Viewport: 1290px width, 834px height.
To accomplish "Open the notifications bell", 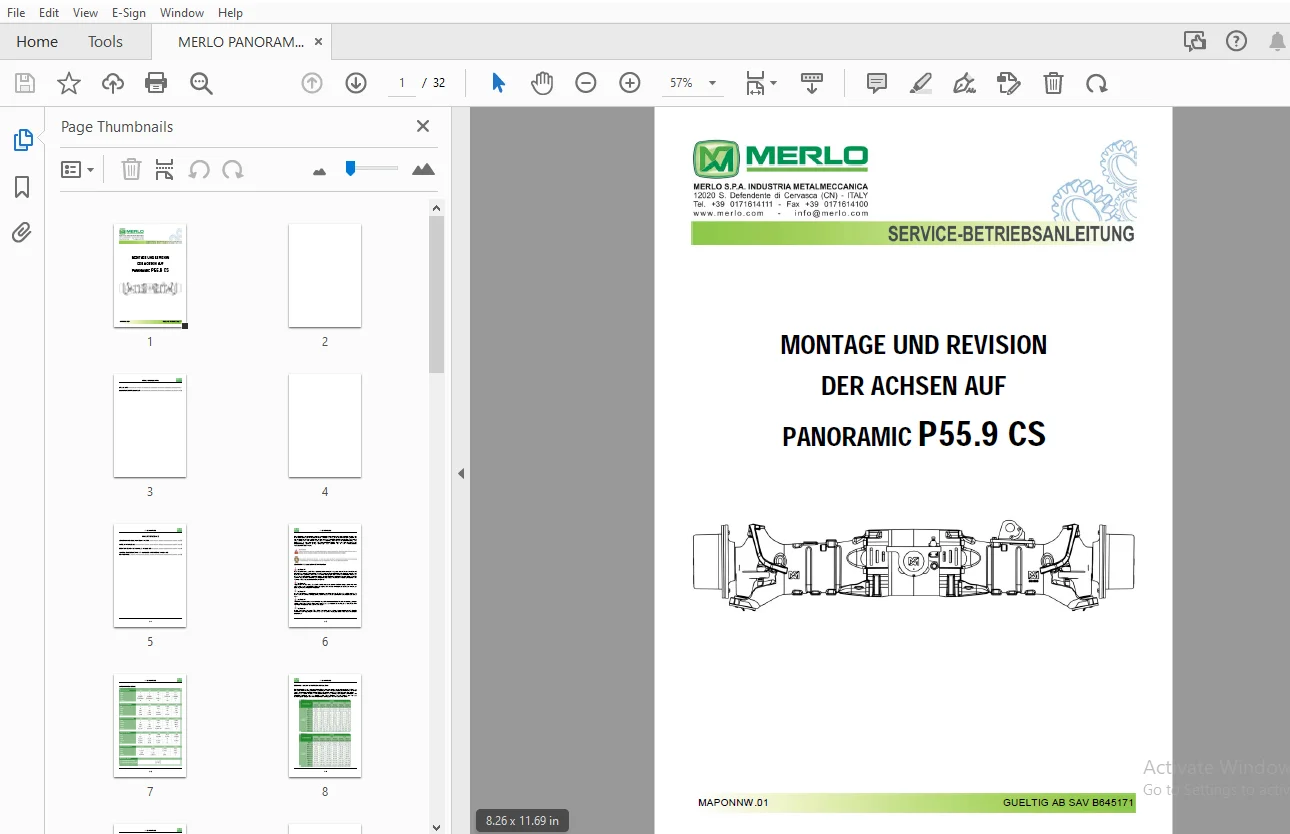I will click(x=1277, y=41).
